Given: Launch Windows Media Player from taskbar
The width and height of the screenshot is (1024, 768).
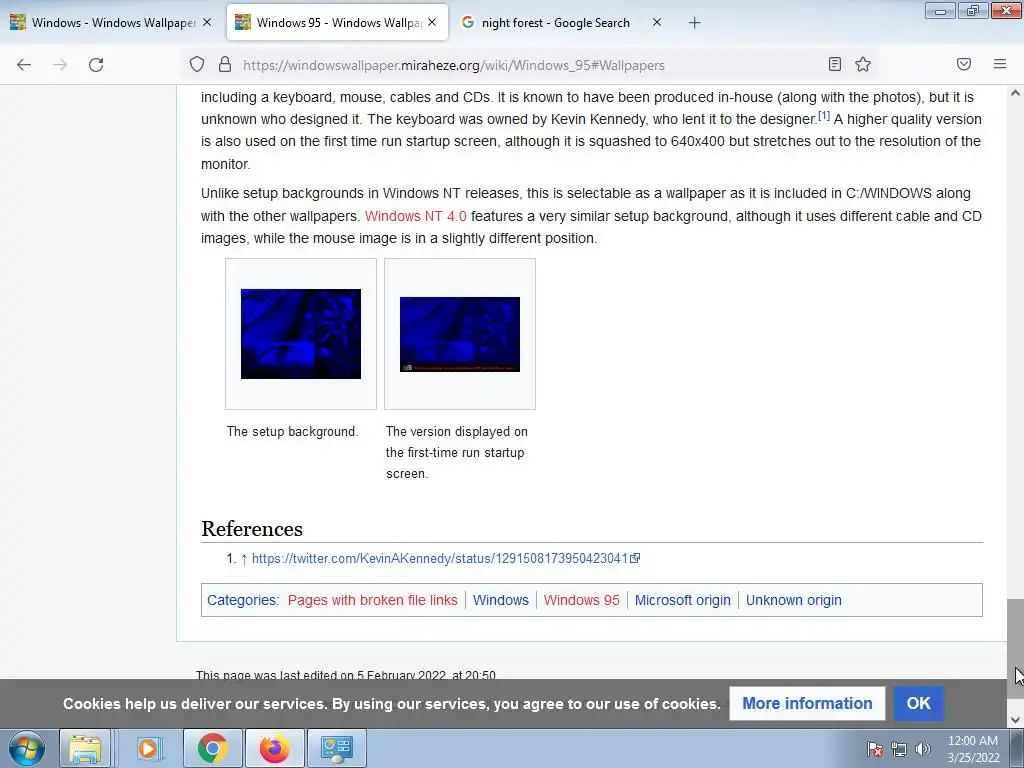Looking at the screenshot, I should coord(148,748).
